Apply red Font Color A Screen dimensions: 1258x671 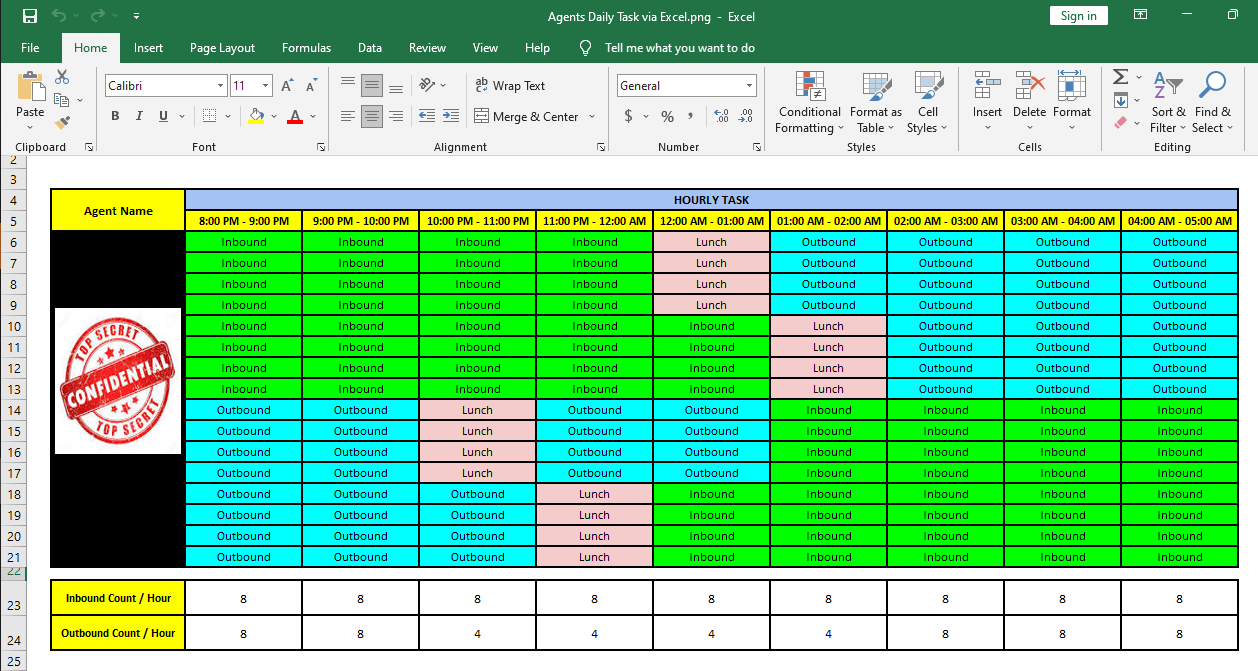point(294,116)
